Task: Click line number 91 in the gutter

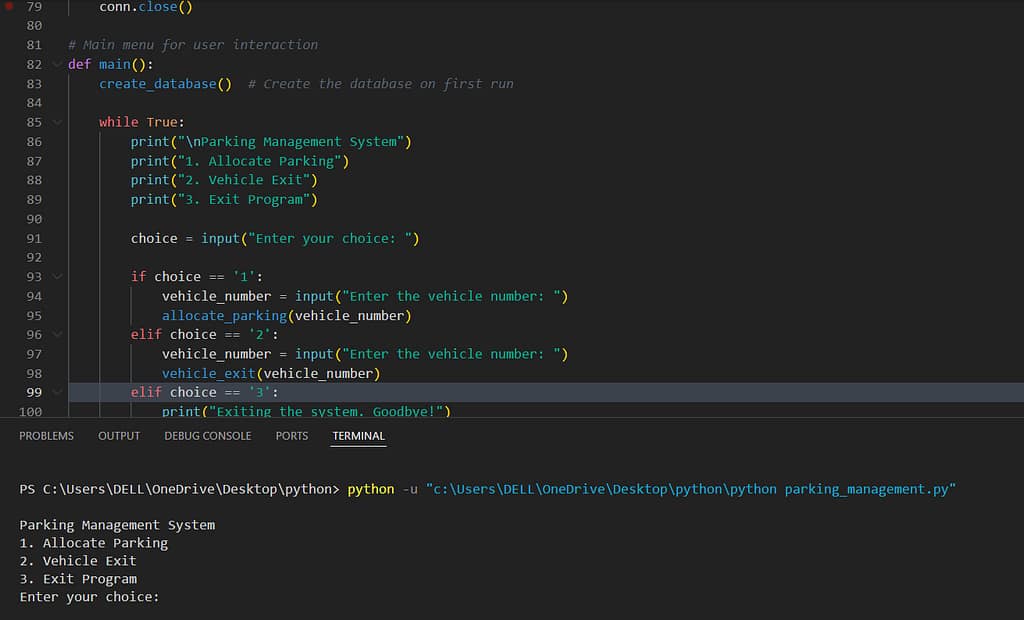Action: [x=34, y=238]
